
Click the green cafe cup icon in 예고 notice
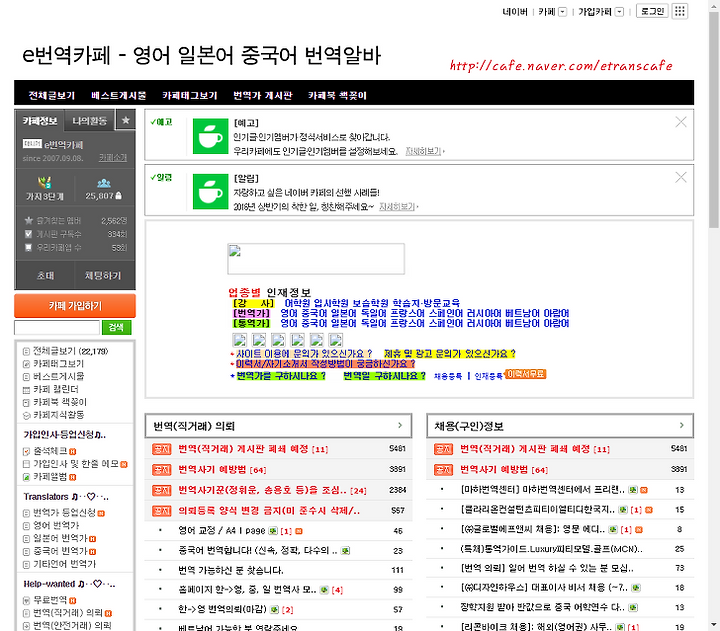coord(210,136)
